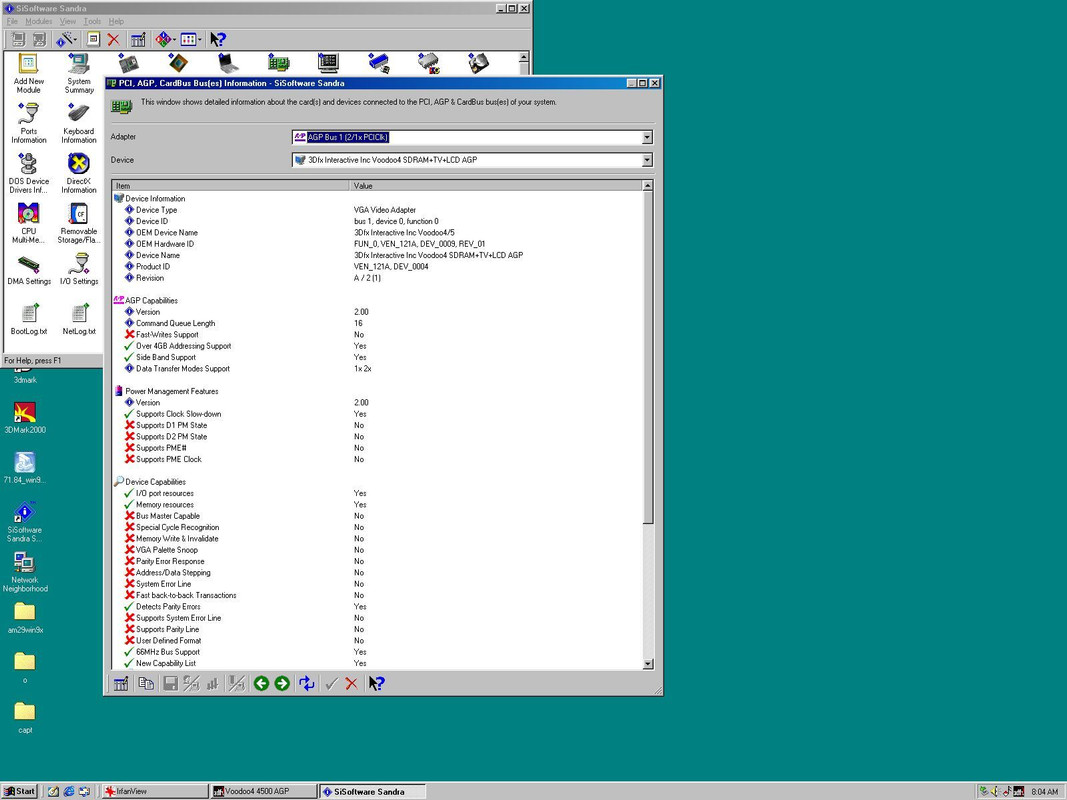Switch to IrfanView in the taskbar

pyautogui.click(x=154, y=791)
